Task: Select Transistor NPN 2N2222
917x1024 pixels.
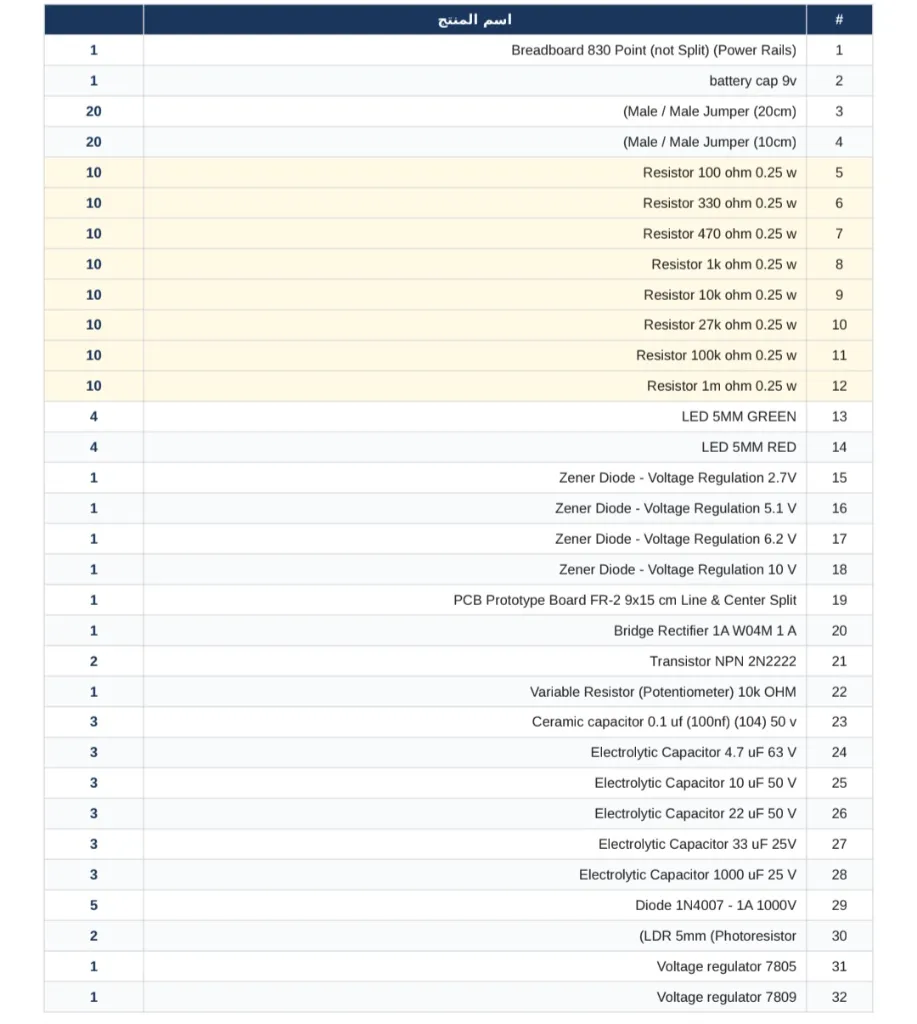Action: [x=723, y=662]
